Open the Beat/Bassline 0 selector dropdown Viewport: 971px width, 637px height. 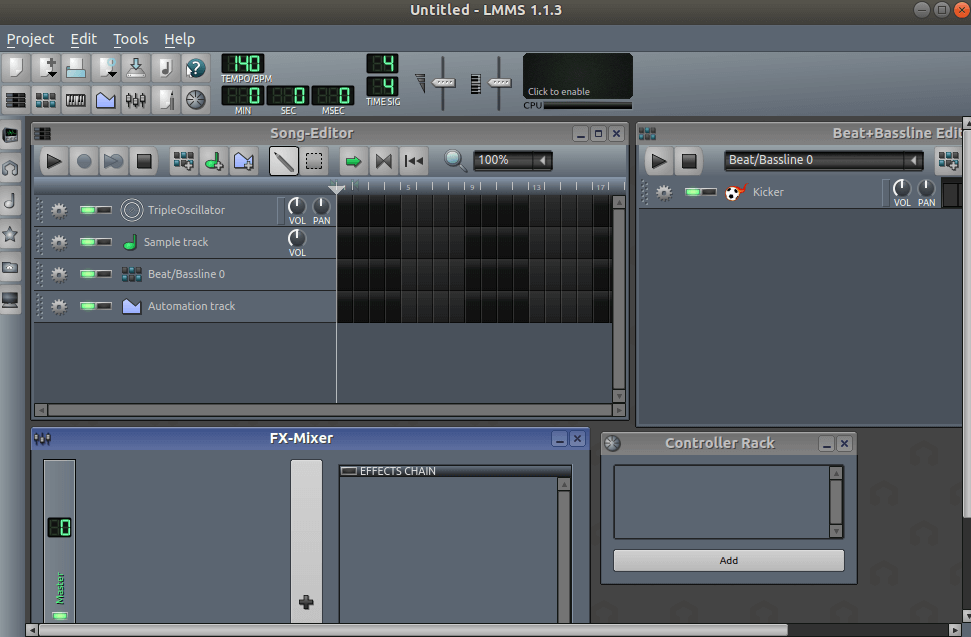point(824,160)
